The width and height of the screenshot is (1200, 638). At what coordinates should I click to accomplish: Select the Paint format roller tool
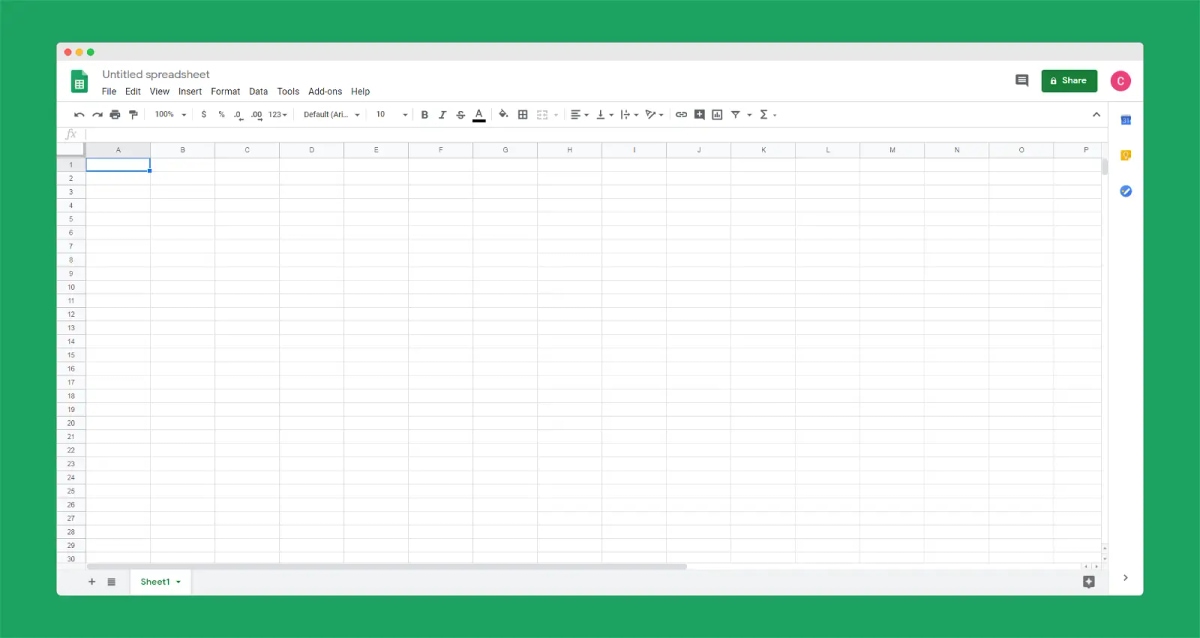133,115
